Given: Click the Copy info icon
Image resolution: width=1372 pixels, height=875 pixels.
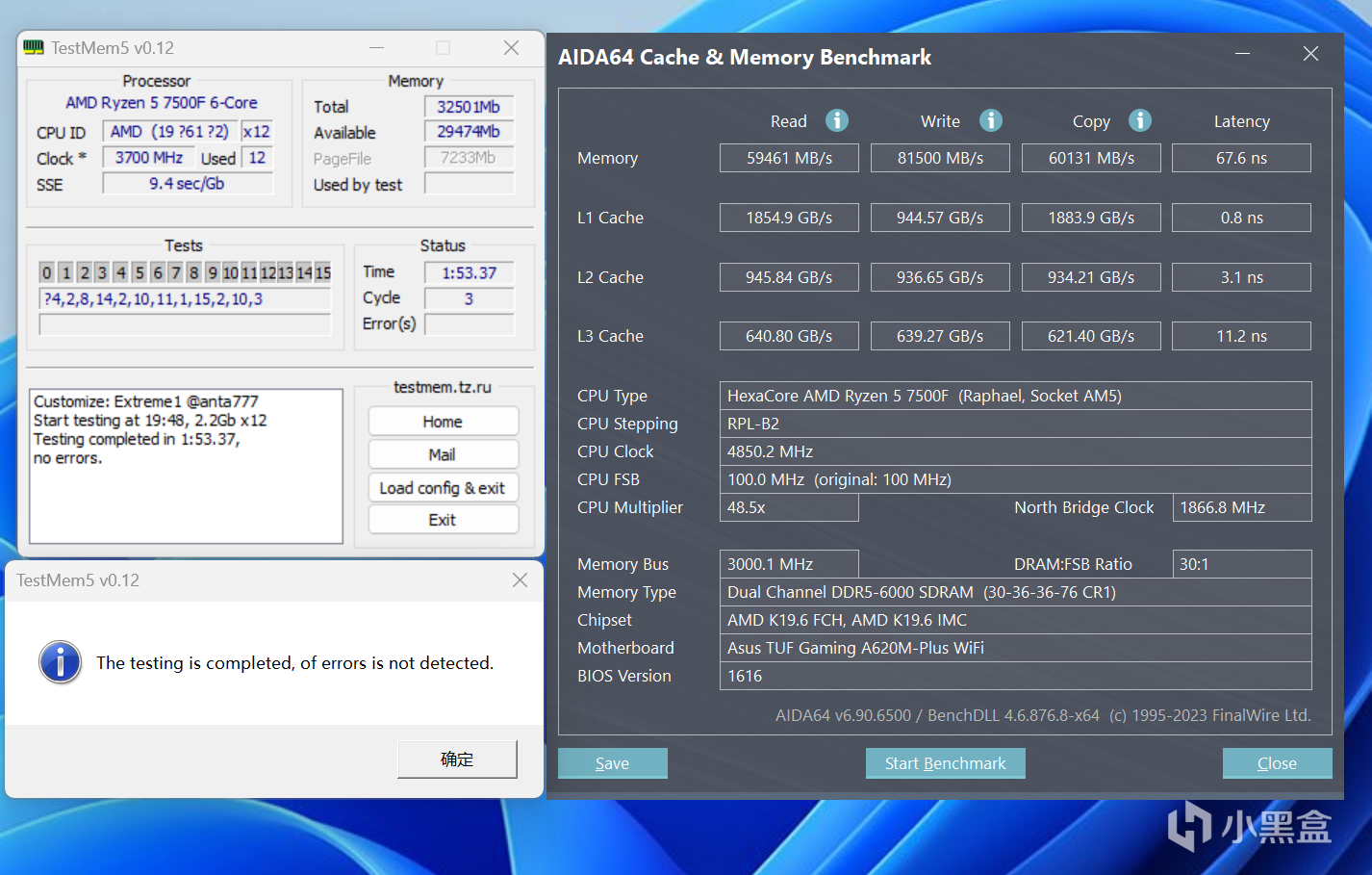Looking at the screenshot, I should point(1140,120).
